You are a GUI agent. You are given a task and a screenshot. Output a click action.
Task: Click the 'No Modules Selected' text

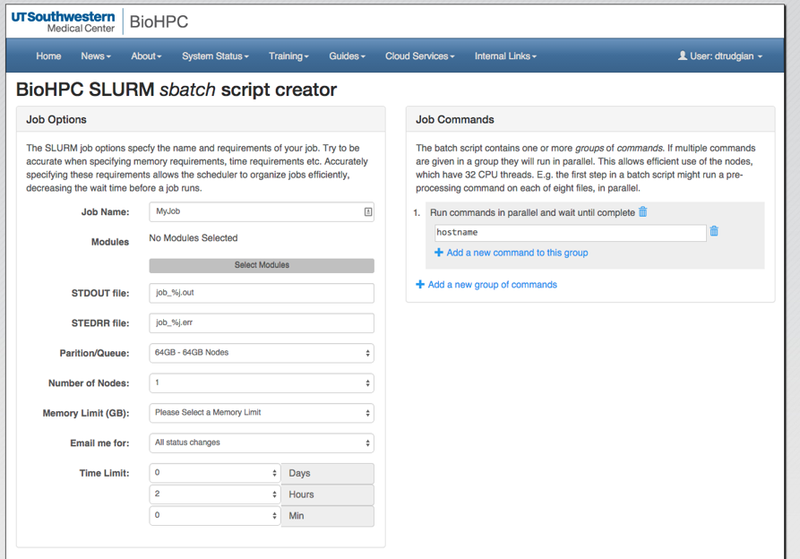point(193,238)
